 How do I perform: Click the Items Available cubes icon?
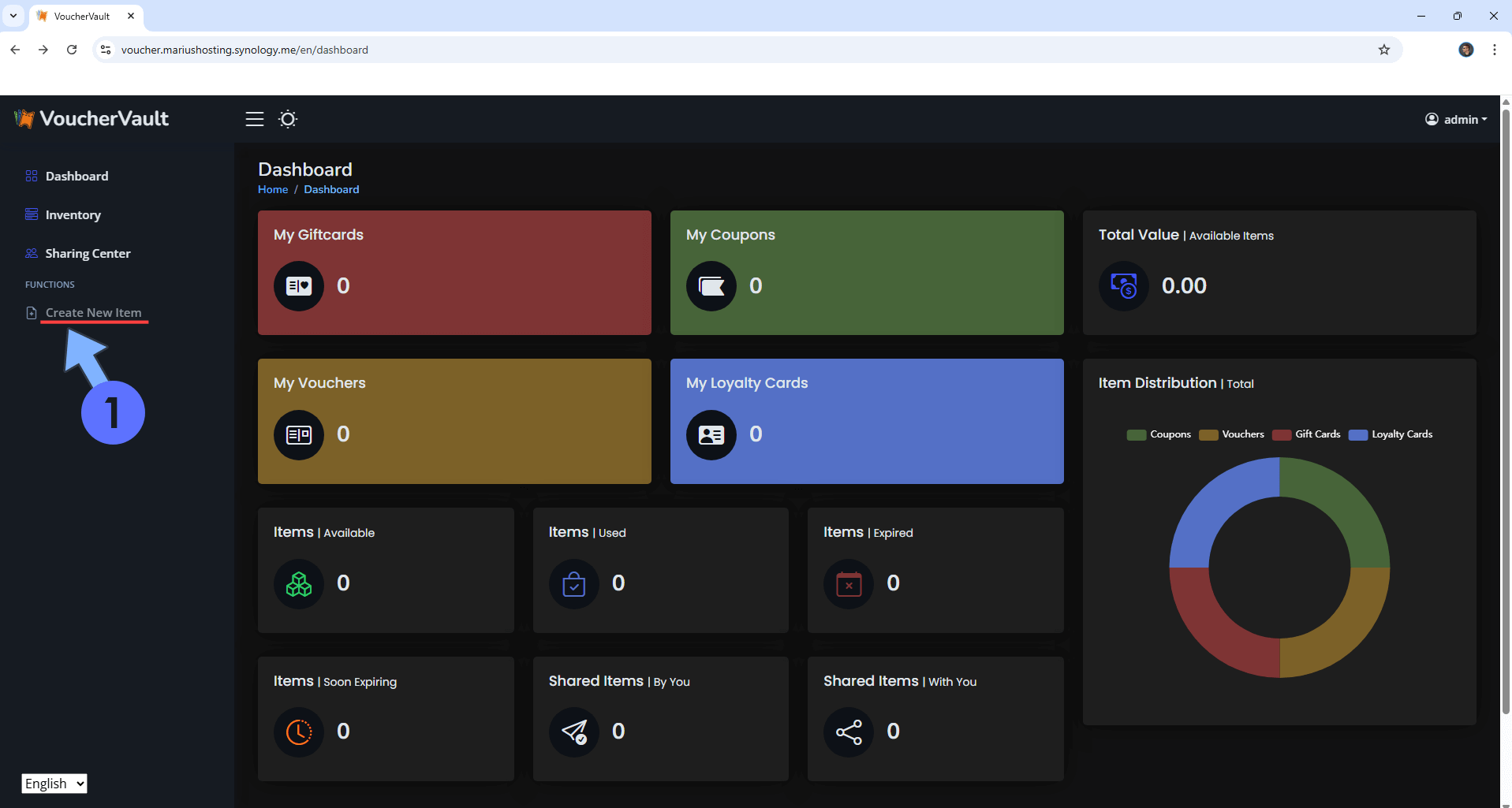tap(299, 583)
